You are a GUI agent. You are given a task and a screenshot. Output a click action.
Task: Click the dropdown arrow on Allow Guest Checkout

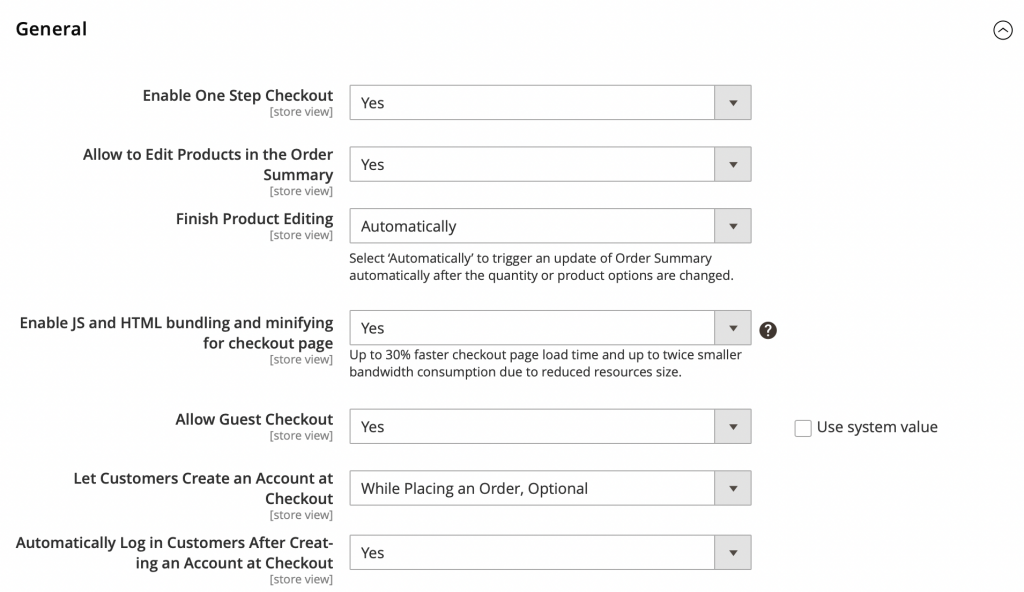[x=733, y=426]
